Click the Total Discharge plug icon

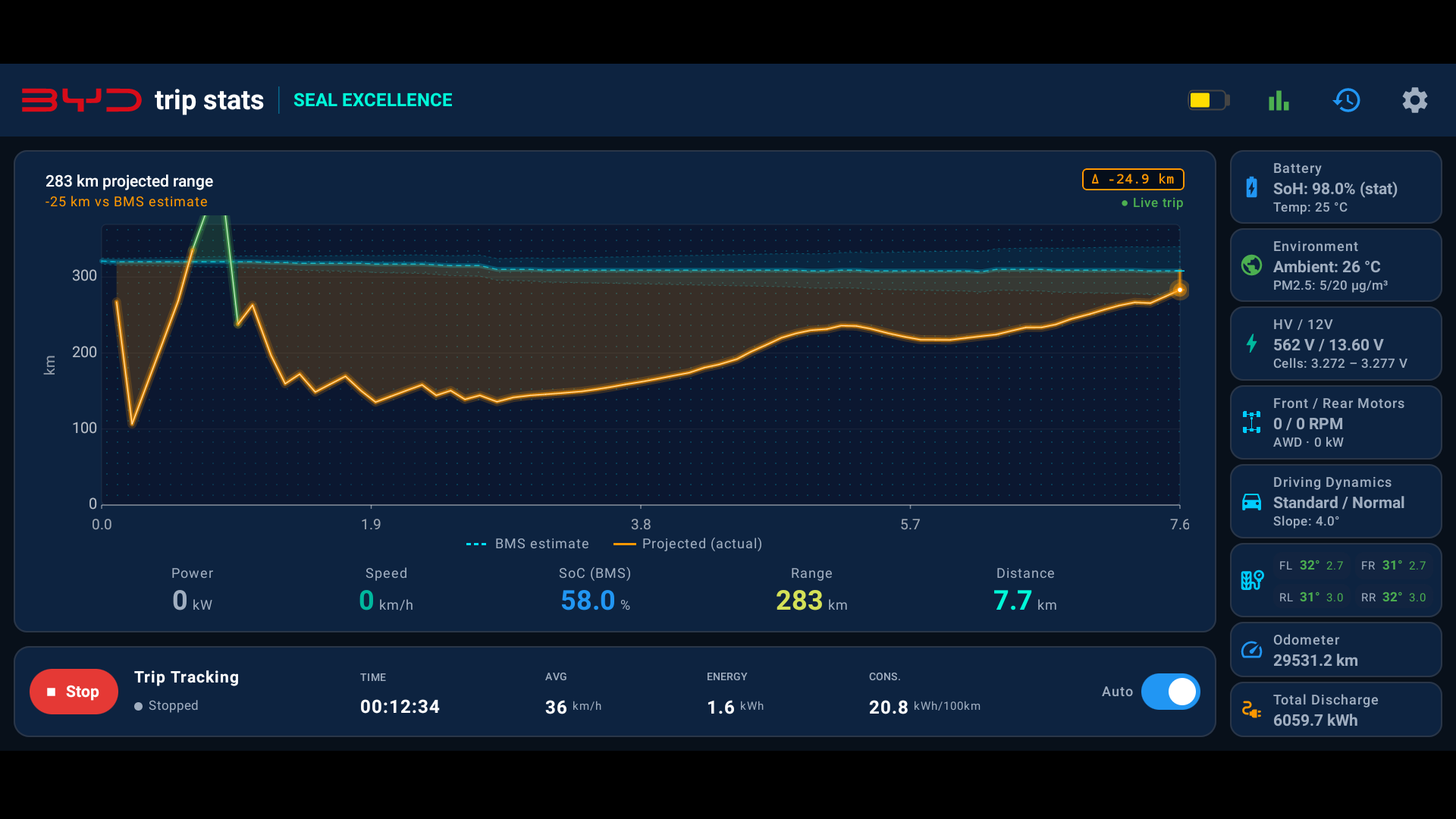[1251, 710]
